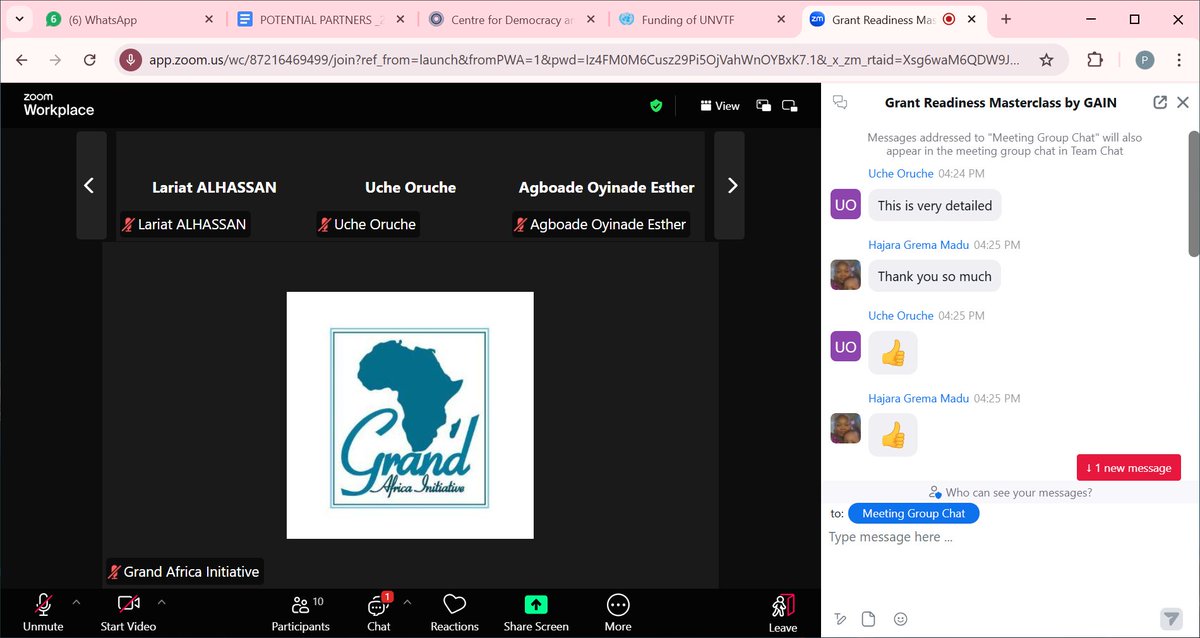Open the More options menu
Image resolution: width=1200 pixels, height=638 pixels.
point(618,611)
